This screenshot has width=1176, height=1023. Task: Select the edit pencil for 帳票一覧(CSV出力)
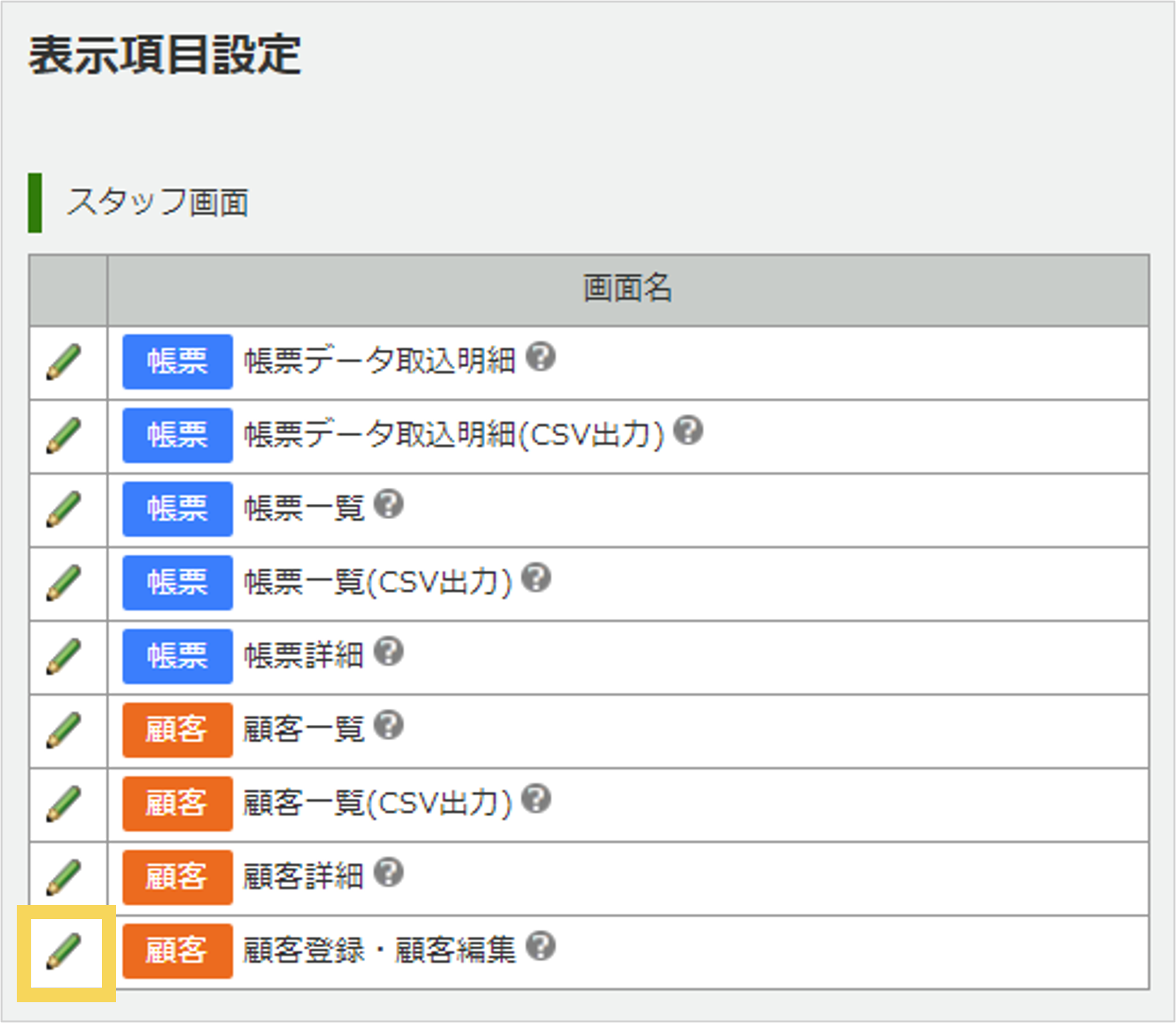pos(65,583)
